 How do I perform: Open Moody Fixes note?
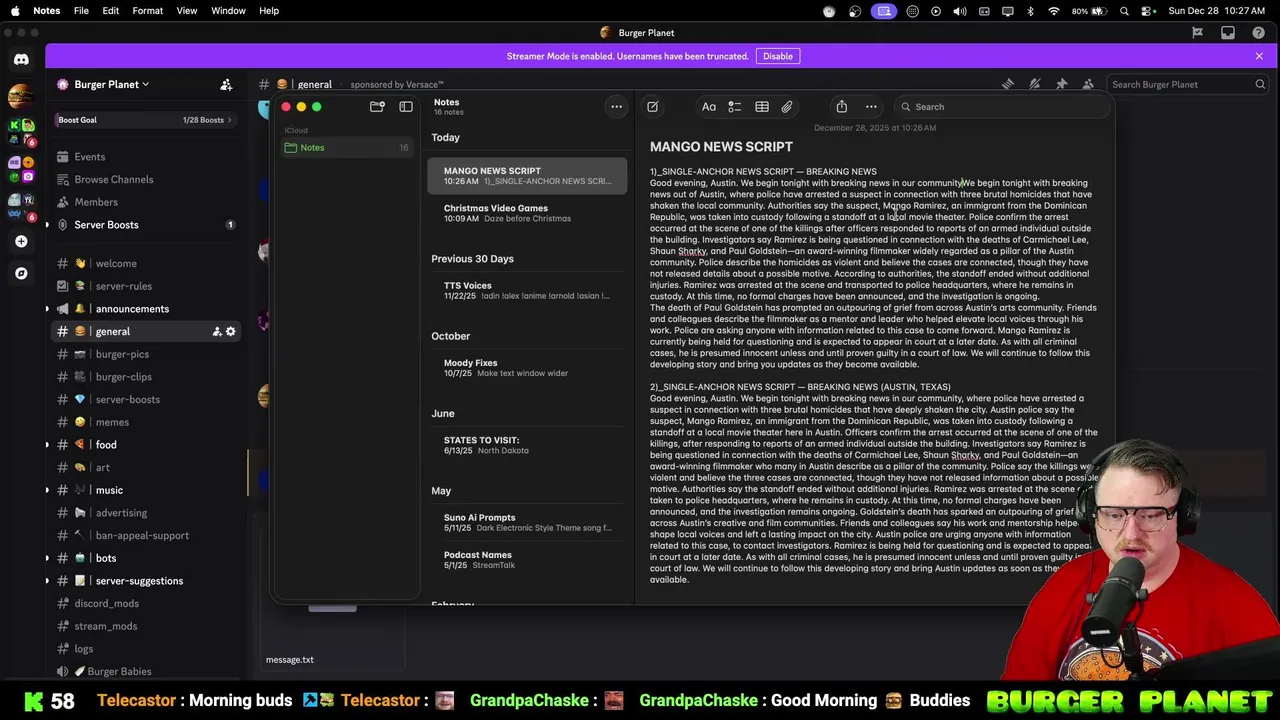(528, 368)
